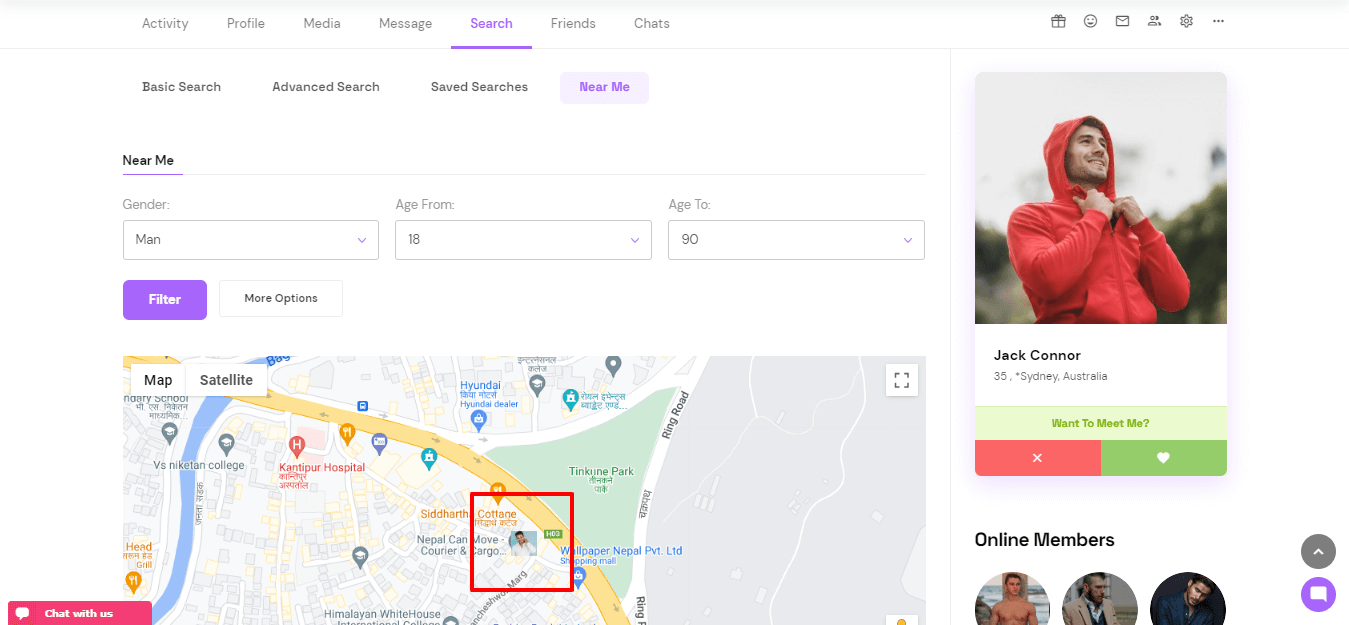Open the Basic Search sub-tab
This screenshot has height=625, width=1349.
click(181, 87)
